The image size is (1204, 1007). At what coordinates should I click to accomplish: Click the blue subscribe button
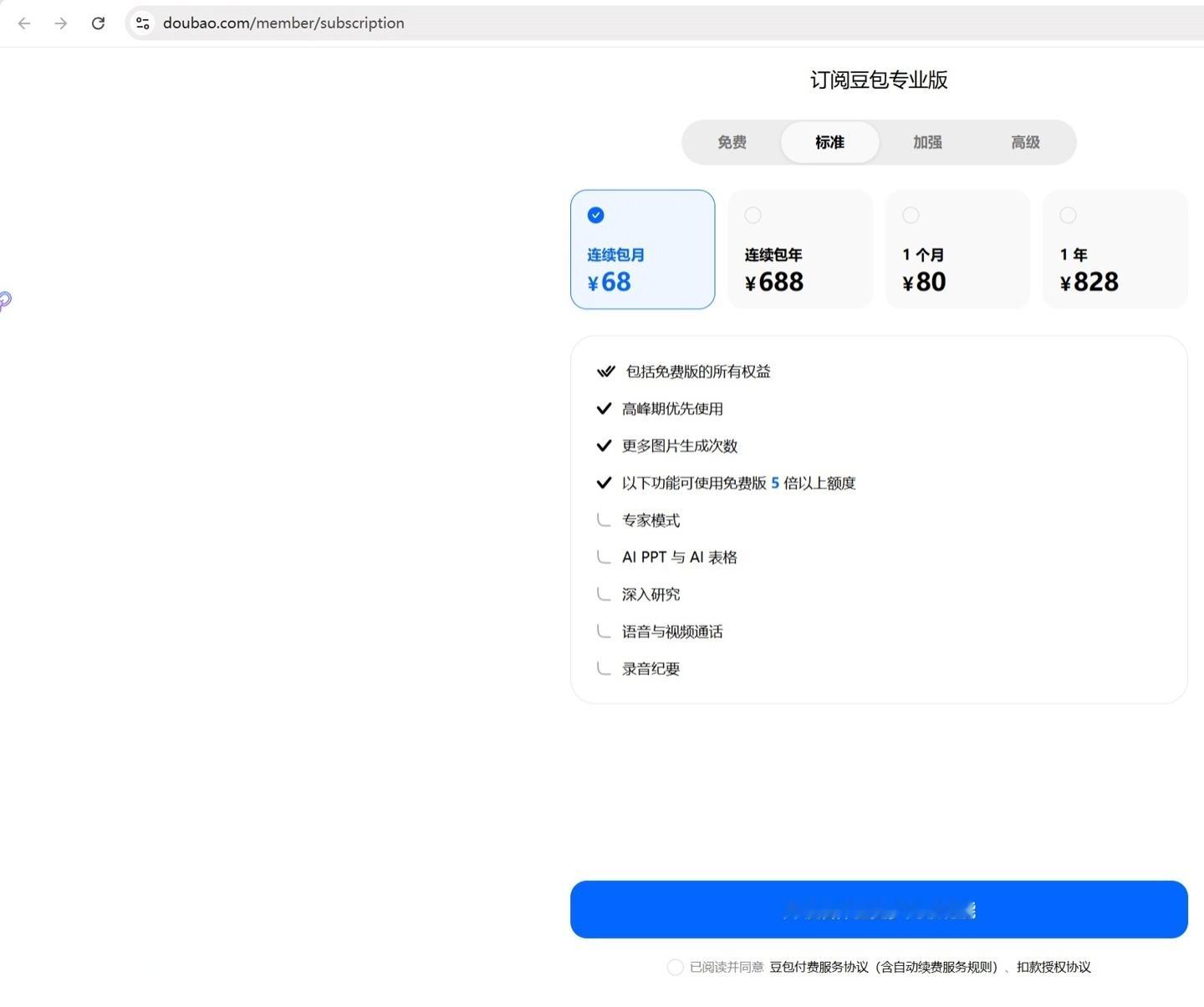[x=879, y=909]
